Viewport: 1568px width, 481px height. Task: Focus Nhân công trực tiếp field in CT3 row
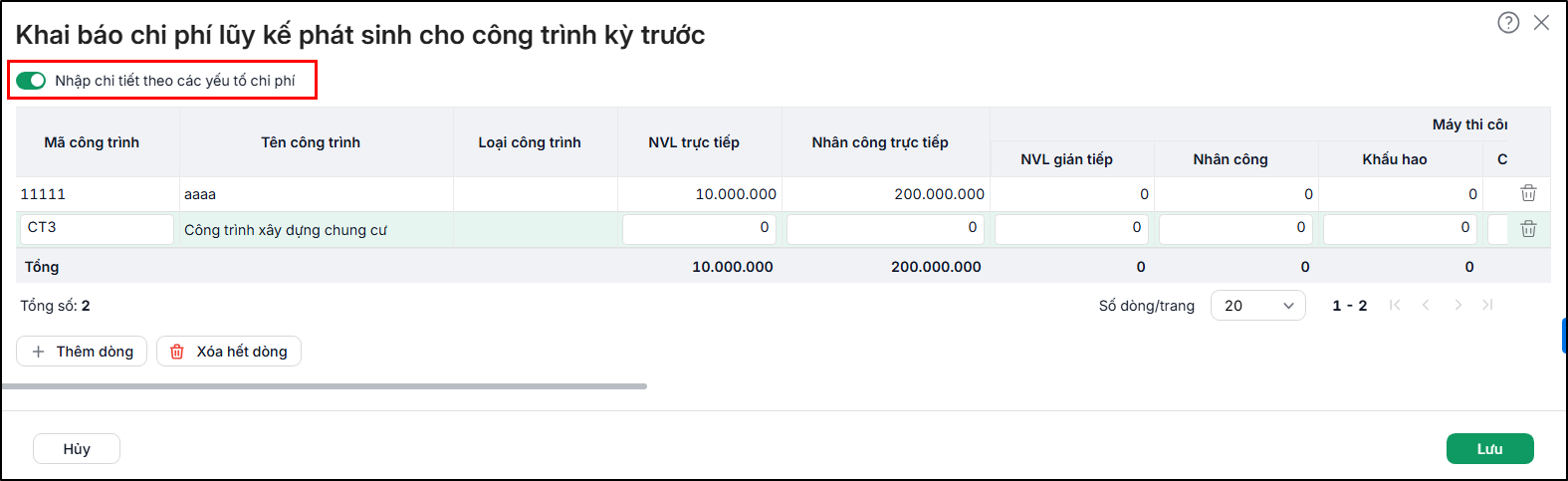click(885, 229)
